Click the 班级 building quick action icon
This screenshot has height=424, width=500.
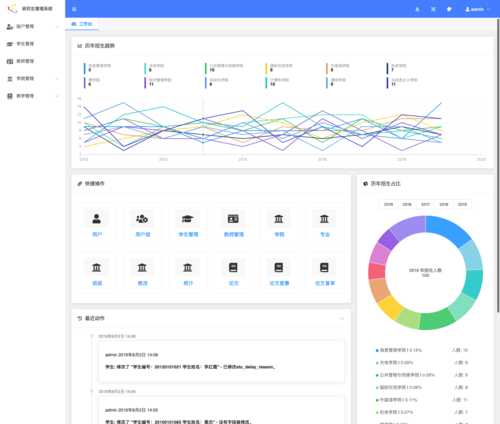tap(97, 267)
